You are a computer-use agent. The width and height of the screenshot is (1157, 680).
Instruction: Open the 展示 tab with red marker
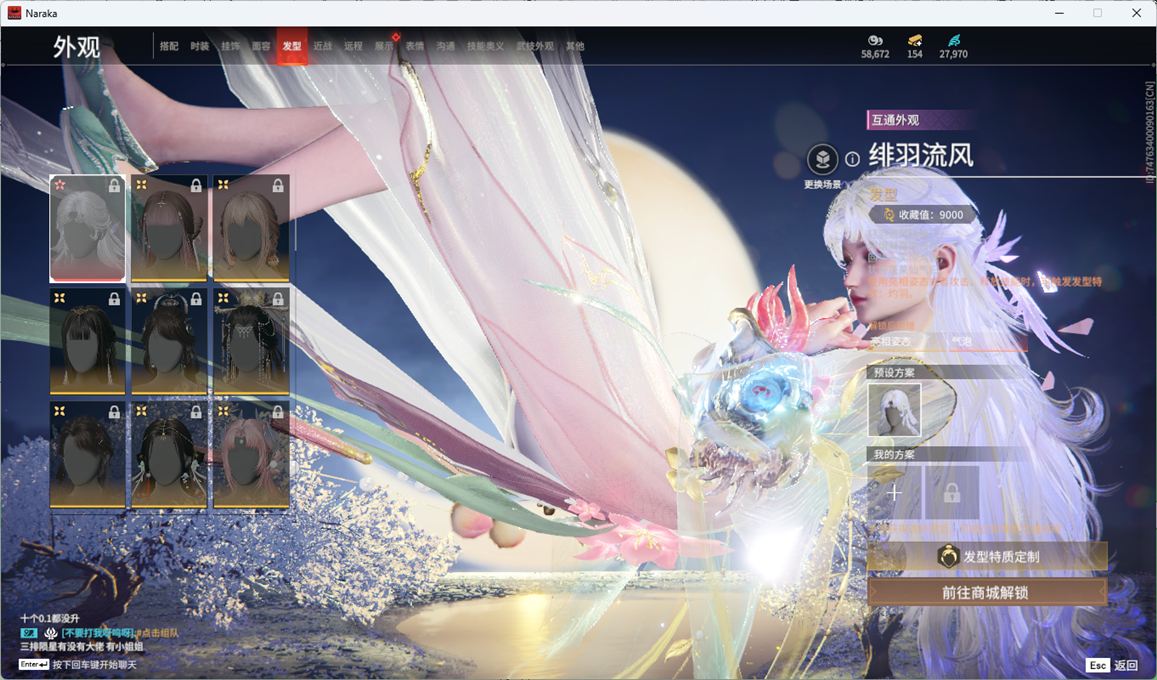[x=384, y=46]
